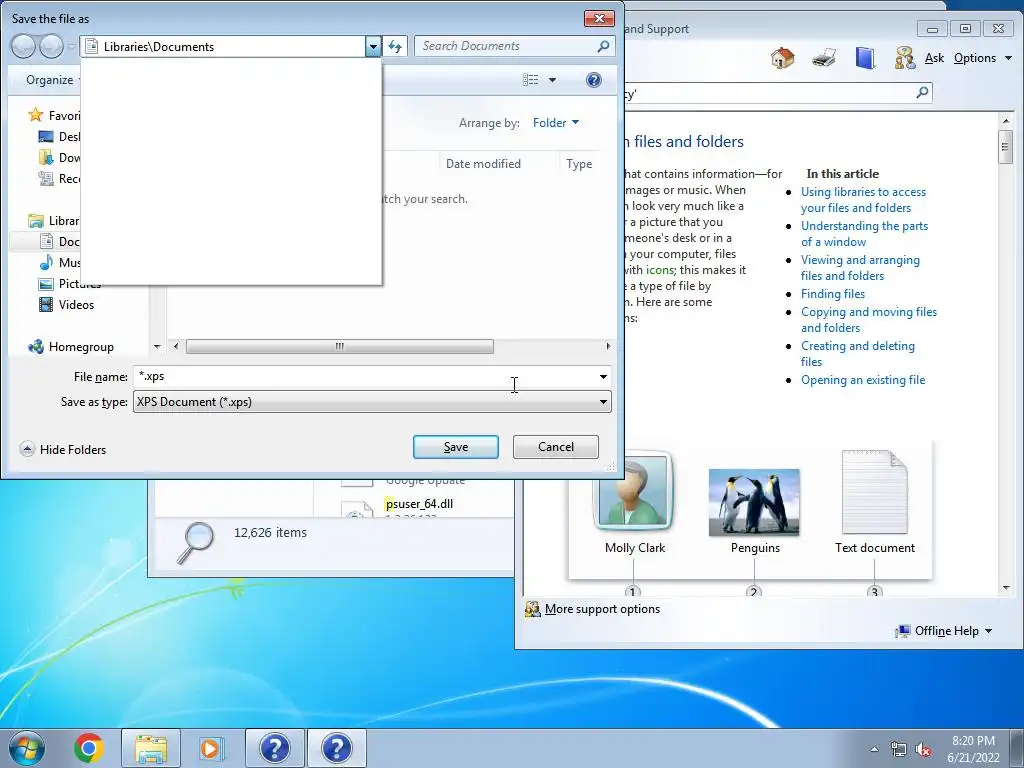Show hidden system tray icons
The width and height of the screenshot is (1024, 768).
pos(874,750)
